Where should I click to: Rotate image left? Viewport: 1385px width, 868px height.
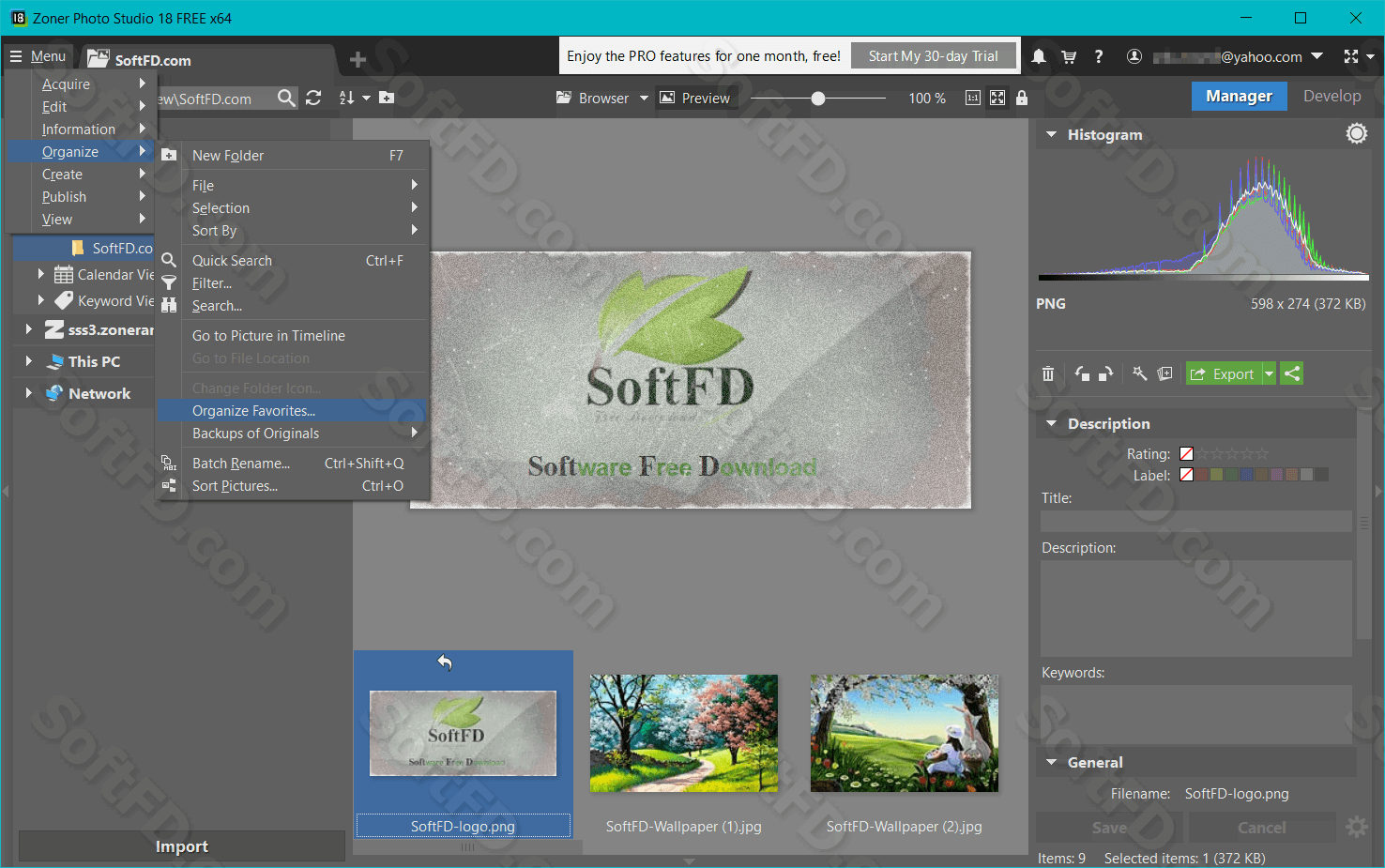click(1082, 373)
